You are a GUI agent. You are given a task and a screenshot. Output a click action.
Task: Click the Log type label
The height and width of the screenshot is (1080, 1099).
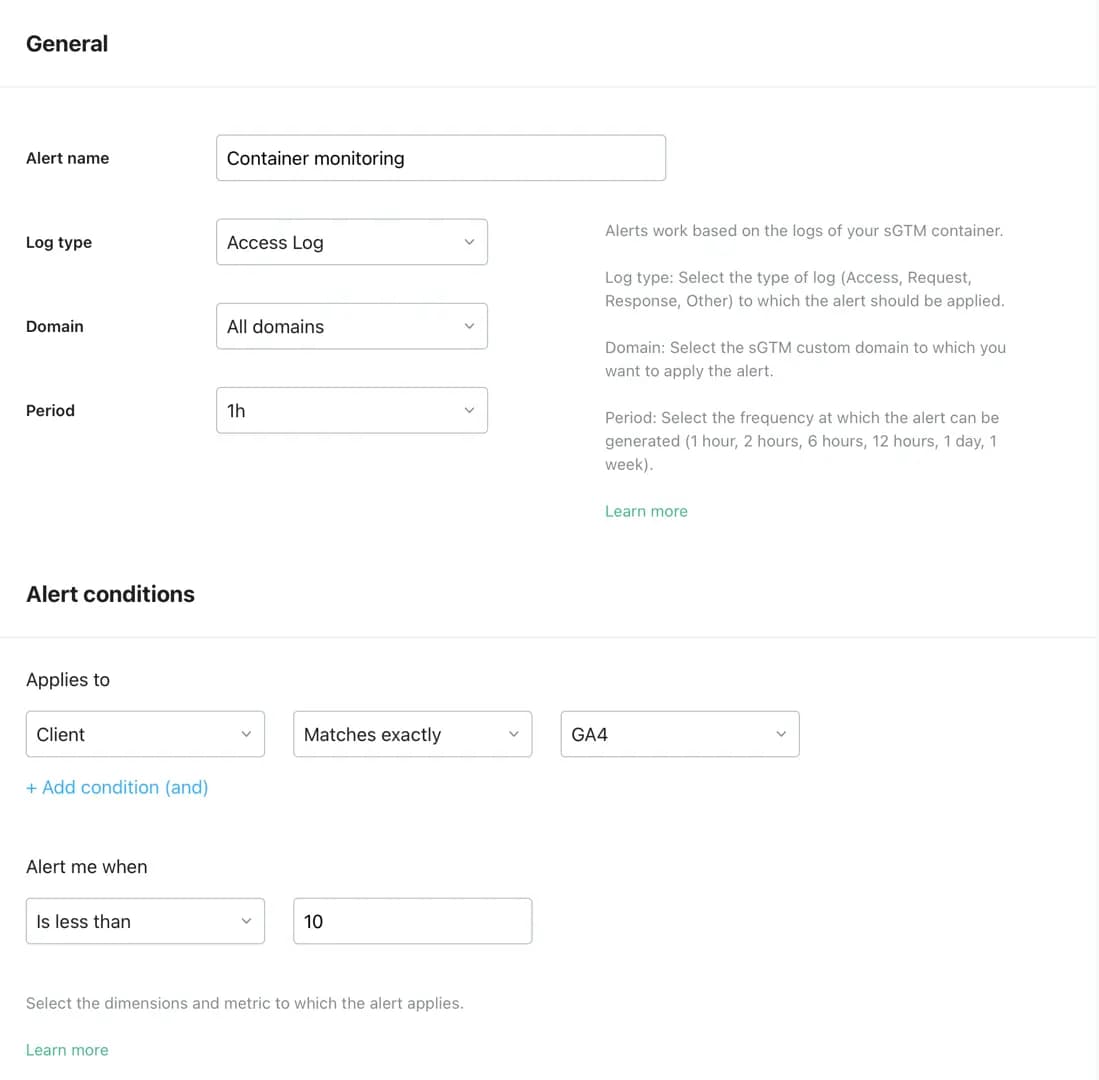point(59,242)
